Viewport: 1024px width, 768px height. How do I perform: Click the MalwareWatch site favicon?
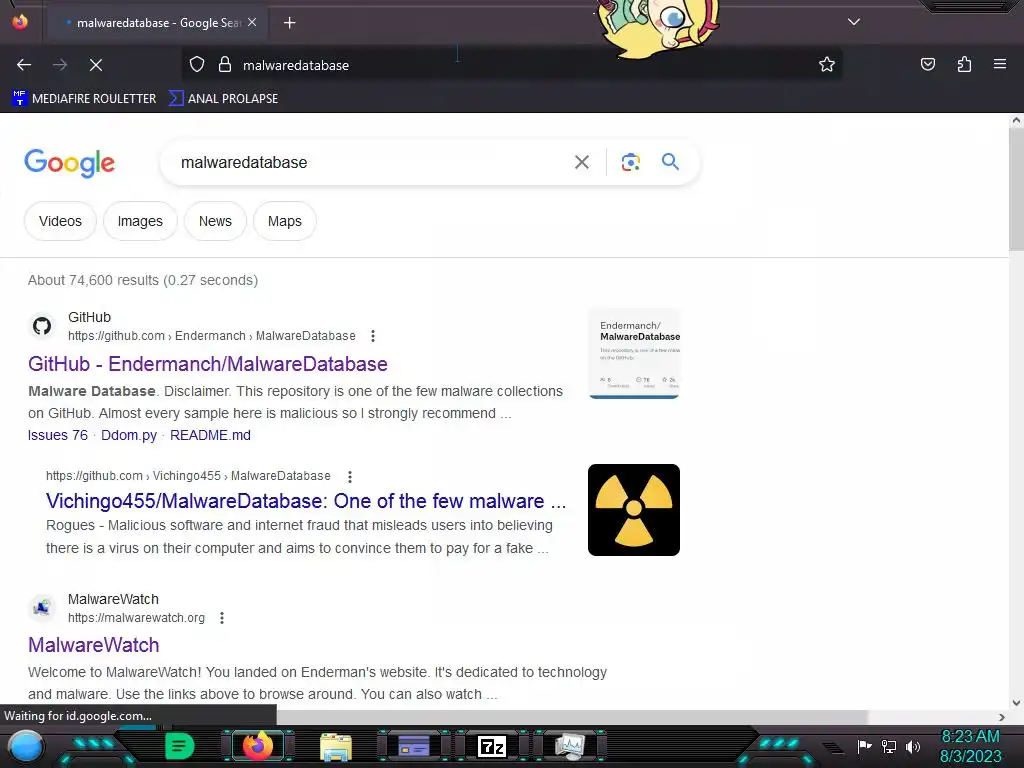pyautogui.click(x=42, y=608)
